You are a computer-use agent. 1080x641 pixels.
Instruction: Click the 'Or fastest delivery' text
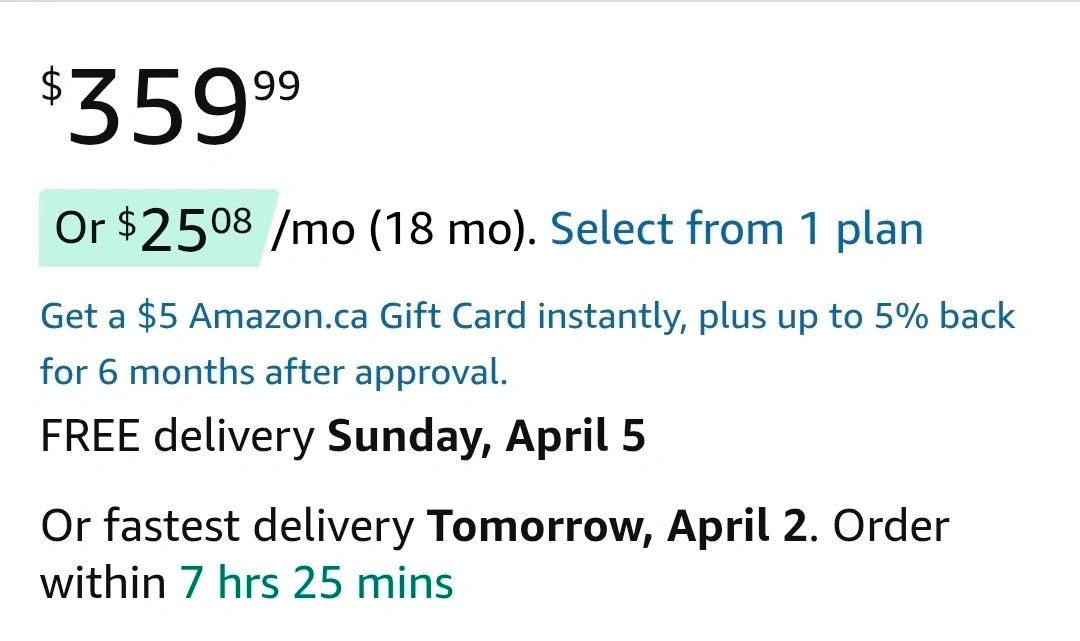click(226, 526)
